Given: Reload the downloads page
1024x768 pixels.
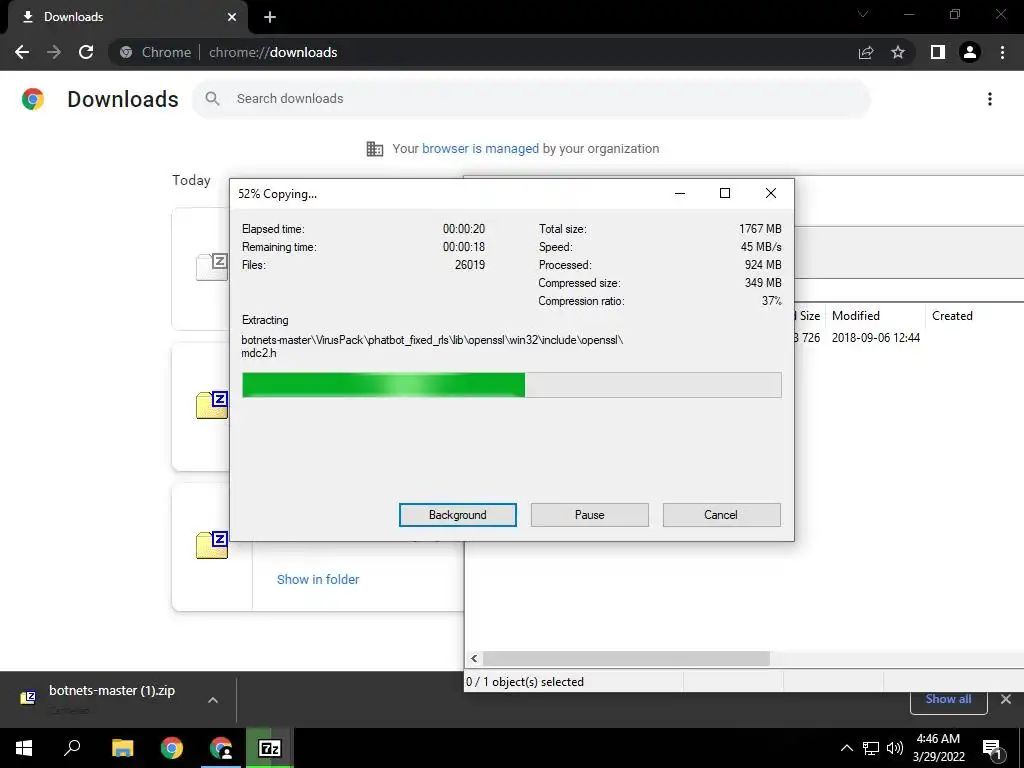Looking at the screenshot, I should (x=86, y=52).
